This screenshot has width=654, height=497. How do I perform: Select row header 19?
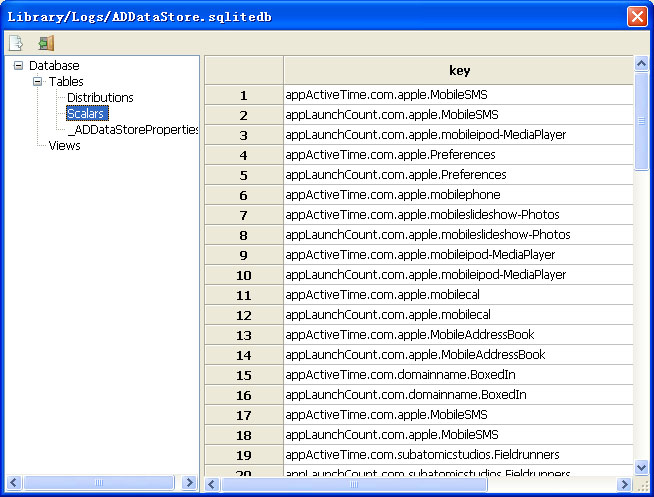pyautogui.click(x=244, y=455)
